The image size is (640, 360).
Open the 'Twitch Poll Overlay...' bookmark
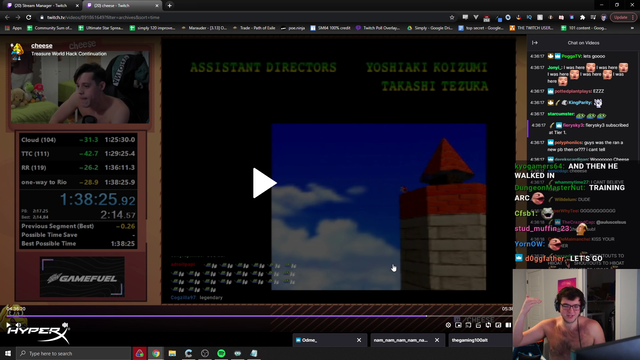coord(378,28)
